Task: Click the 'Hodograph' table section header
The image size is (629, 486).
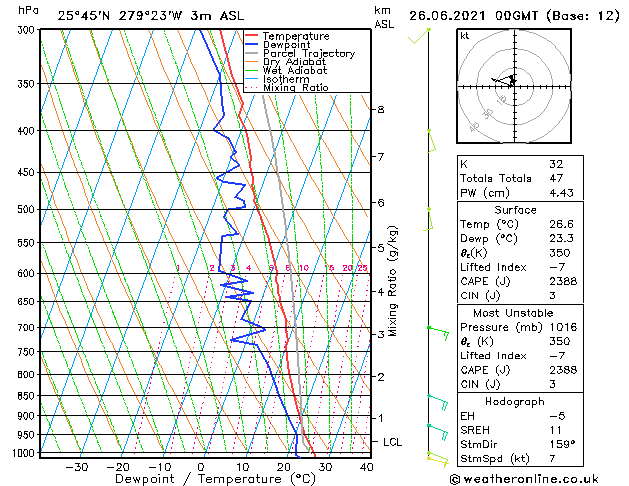Action: coord(515,401)
